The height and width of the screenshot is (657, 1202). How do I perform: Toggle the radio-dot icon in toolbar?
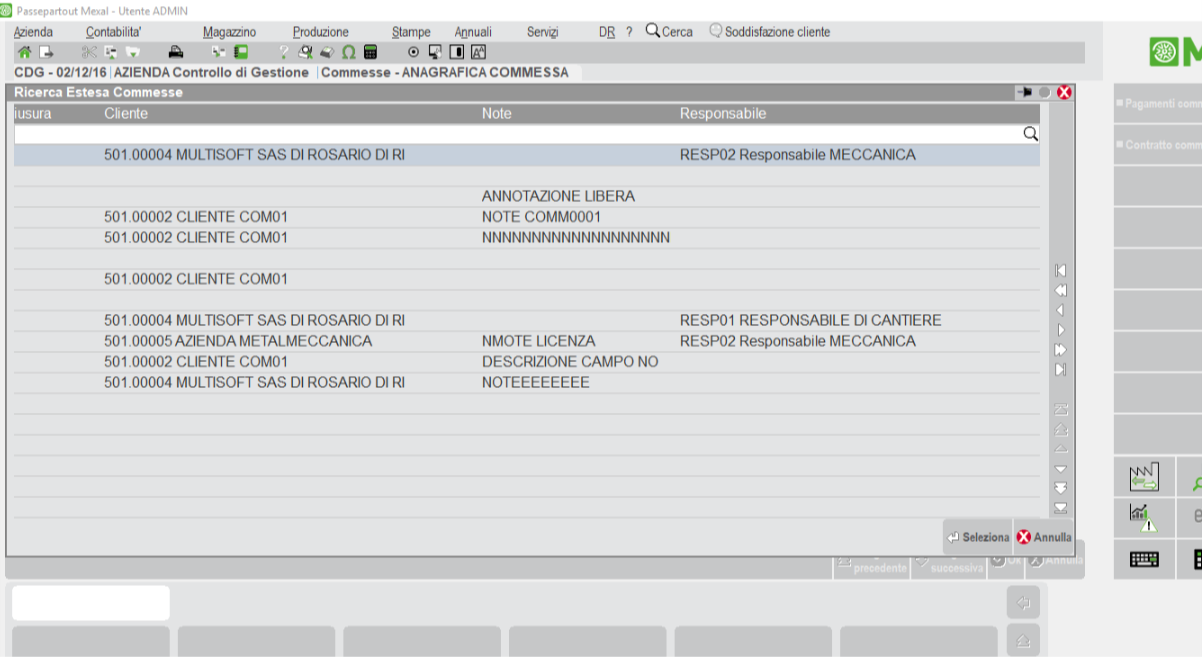[414, 52]
